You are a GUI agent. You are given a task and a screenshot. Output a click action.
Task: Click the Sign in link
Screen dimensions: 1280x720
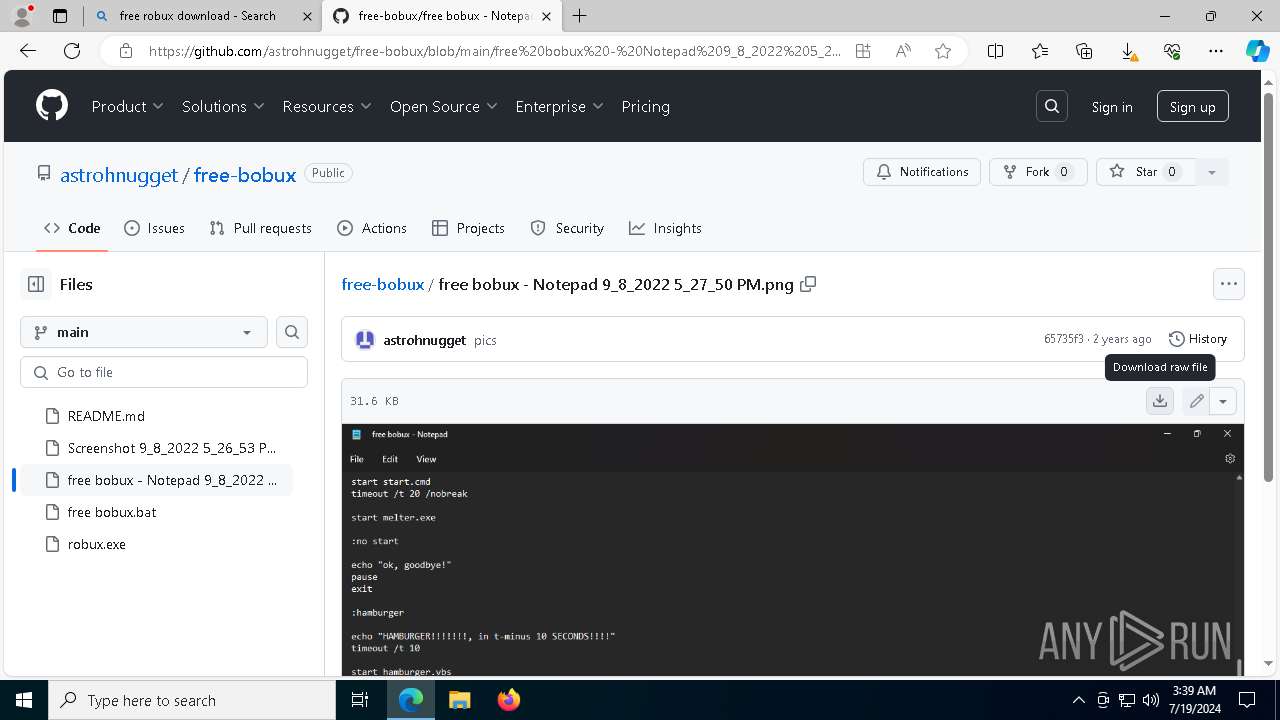1112,107
